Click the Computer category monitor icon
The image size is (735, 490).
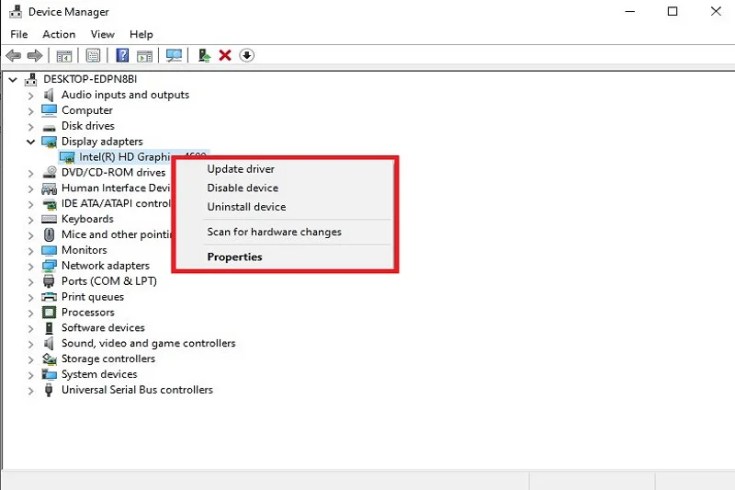pyautogui.click(x=49, y=110)
